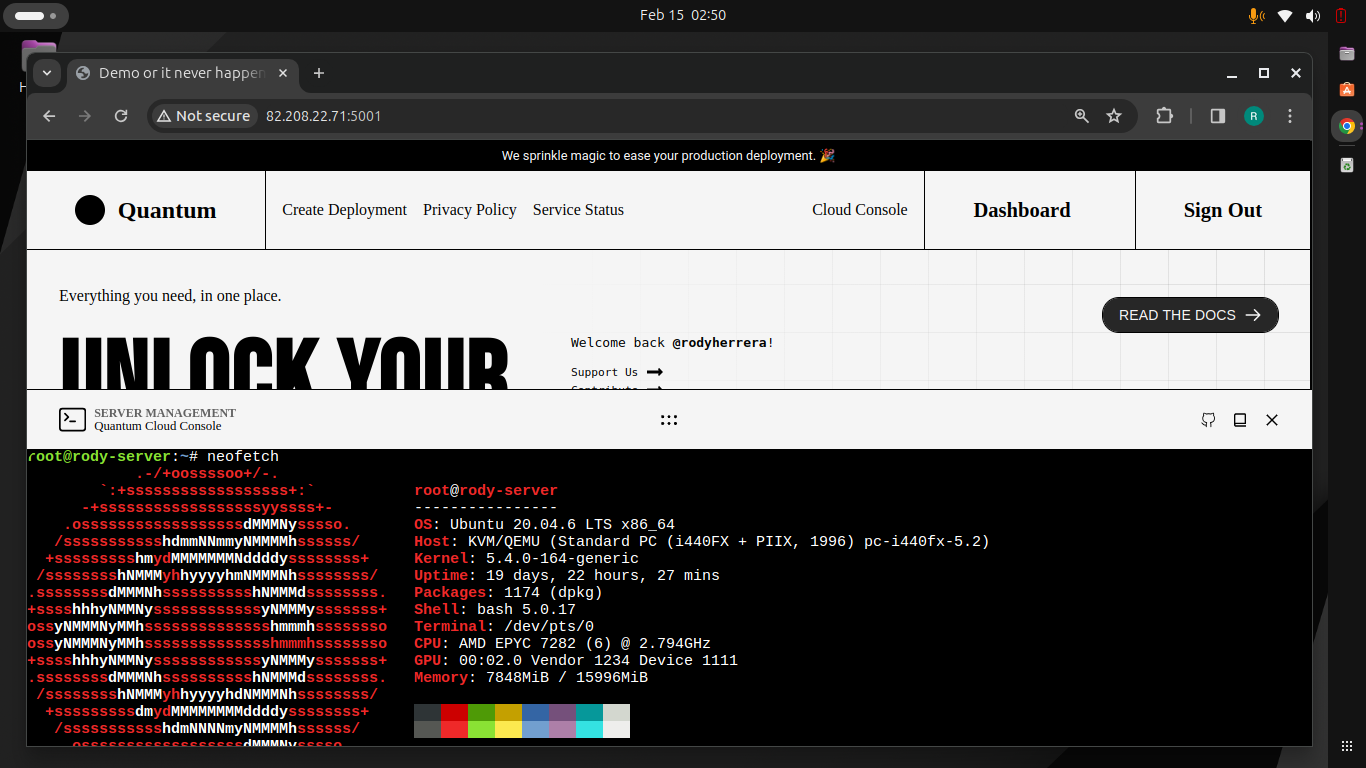Open Create Deployment nav link
1366x768 pixels.
pos(344,210)
